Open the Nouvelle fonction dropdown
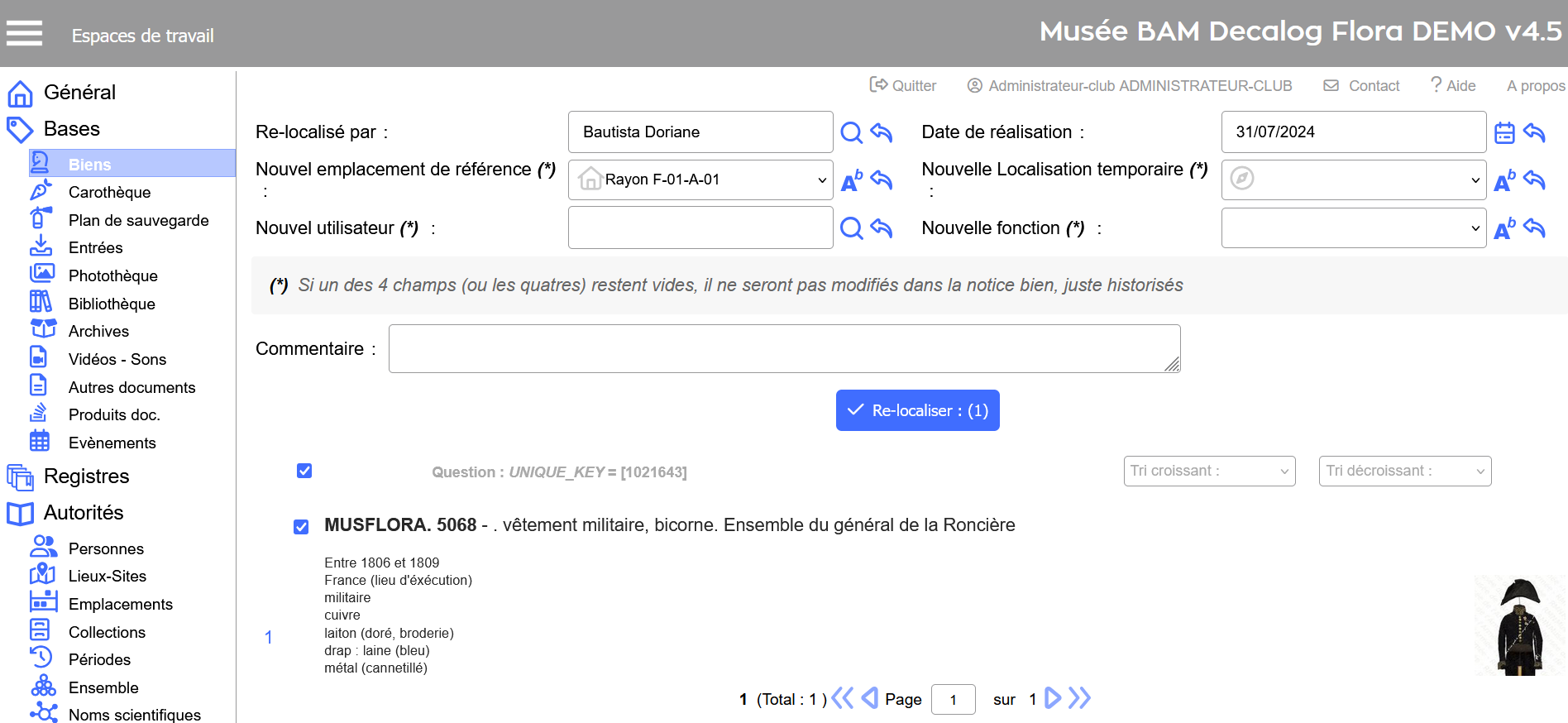 [1353, 228]
